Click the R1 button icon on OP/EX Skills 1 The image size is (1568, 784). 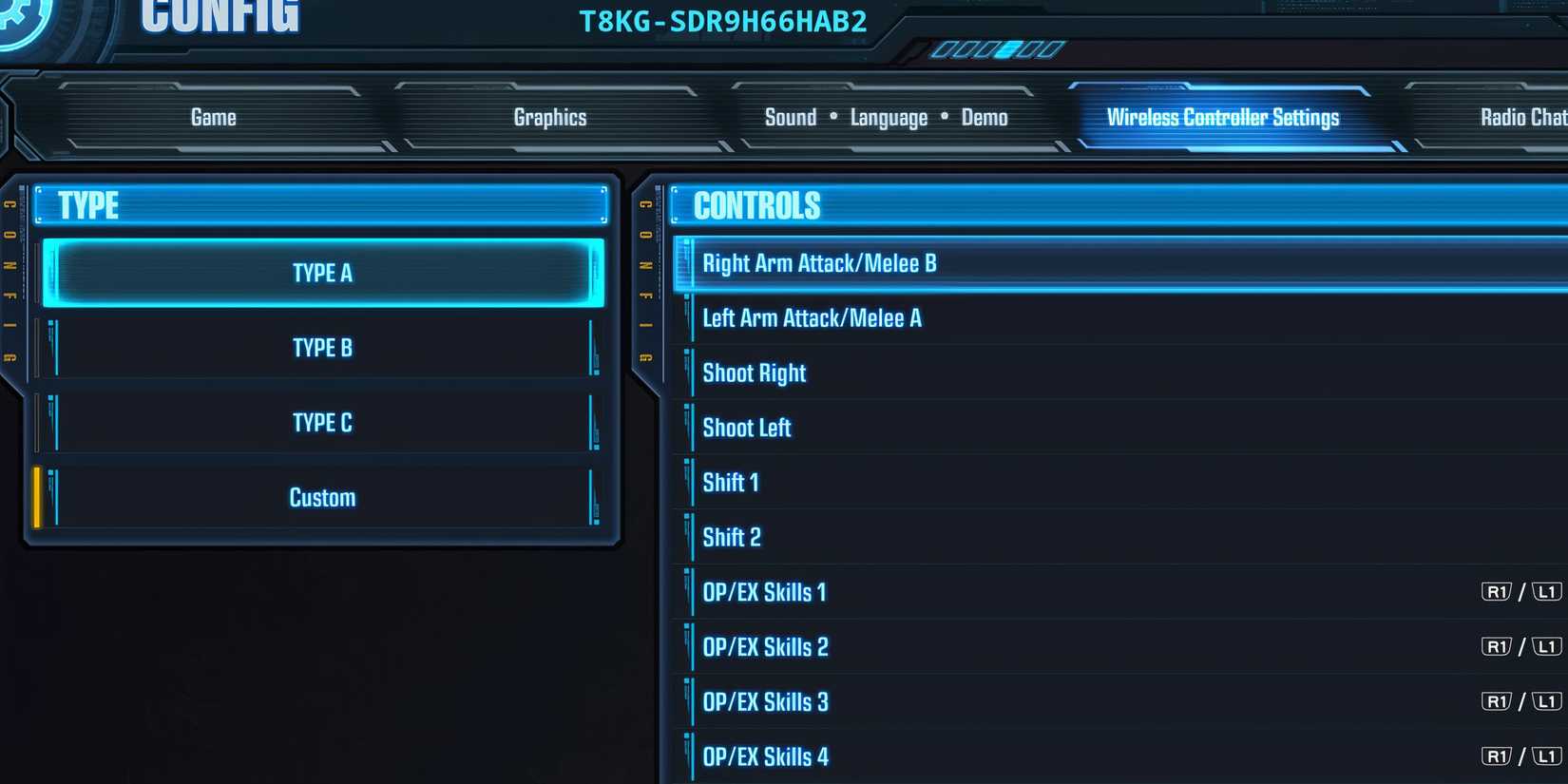[x=1496, y=592]
